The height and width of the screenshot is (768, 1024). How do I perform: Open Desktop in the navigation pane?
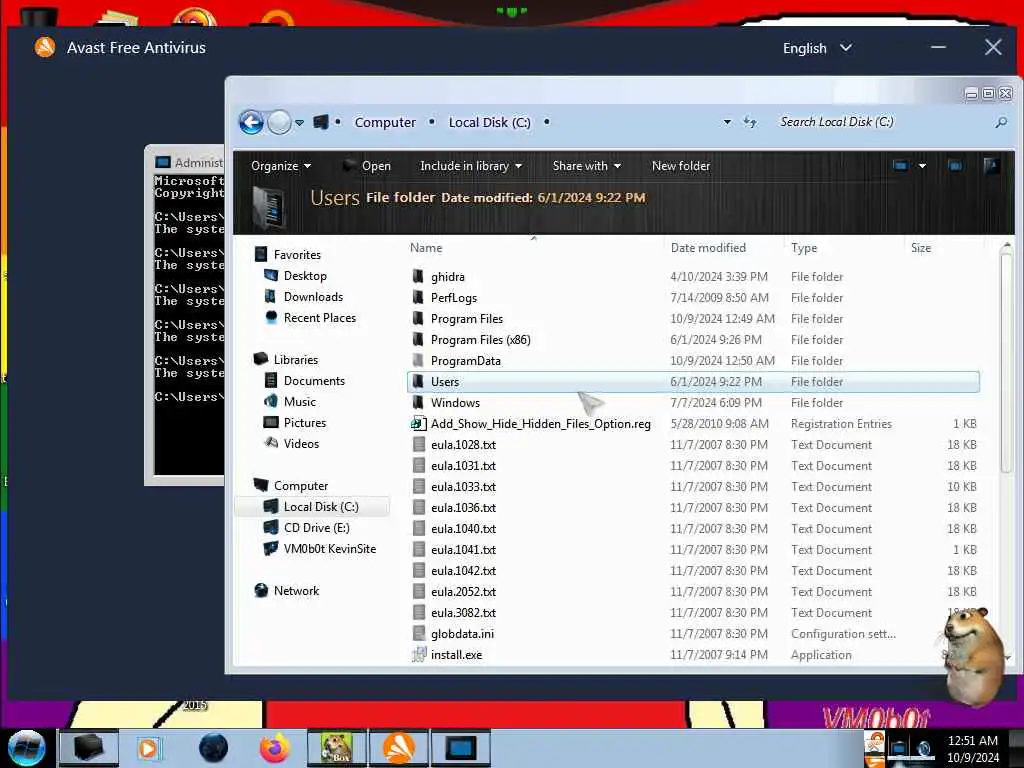(295, 276)
